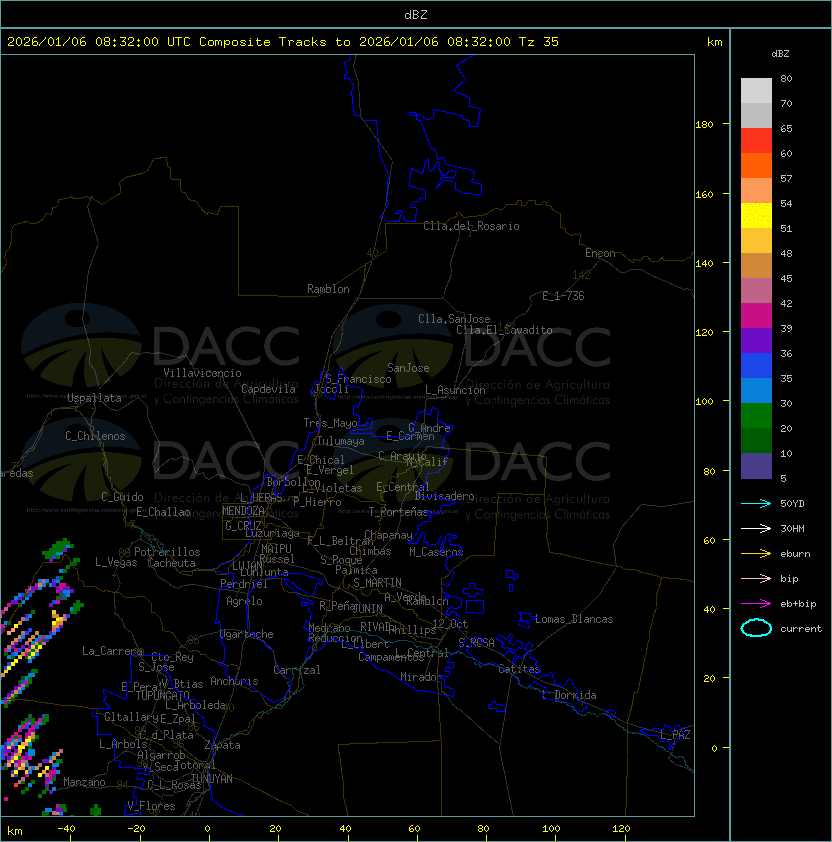Click the white 30HM arrow in legend
832x842 pixels.
coord(756,528)
